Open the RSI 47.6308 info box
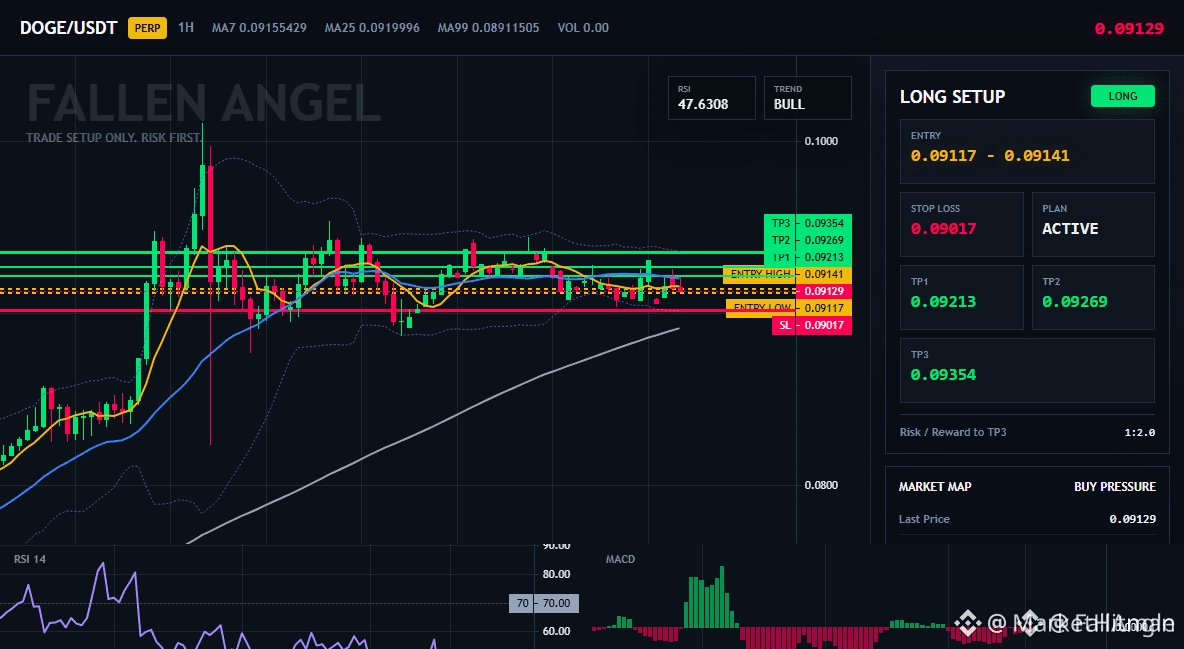The image size is (1184, 649). [x=711, y=97]
